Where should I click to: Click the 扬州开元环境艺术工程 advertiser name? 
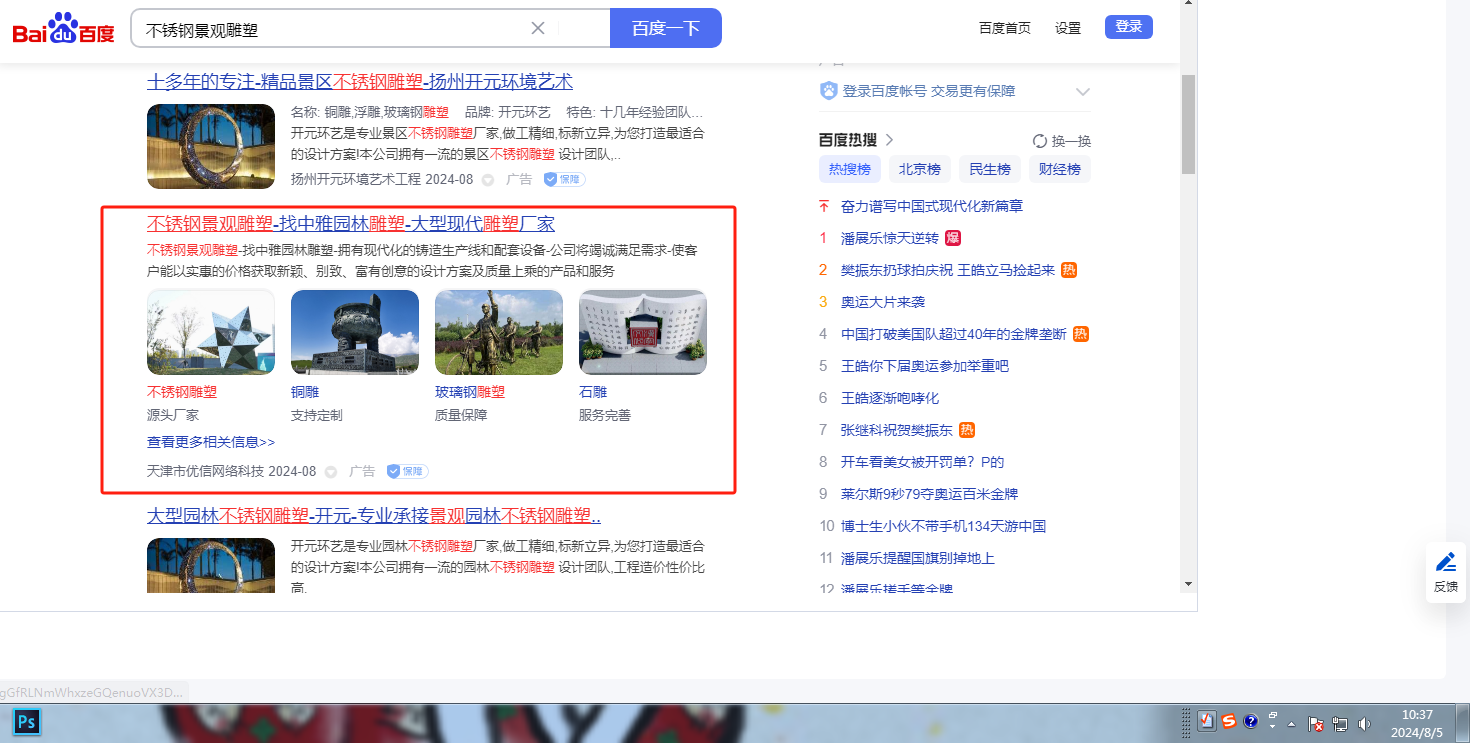pos(356,180)
